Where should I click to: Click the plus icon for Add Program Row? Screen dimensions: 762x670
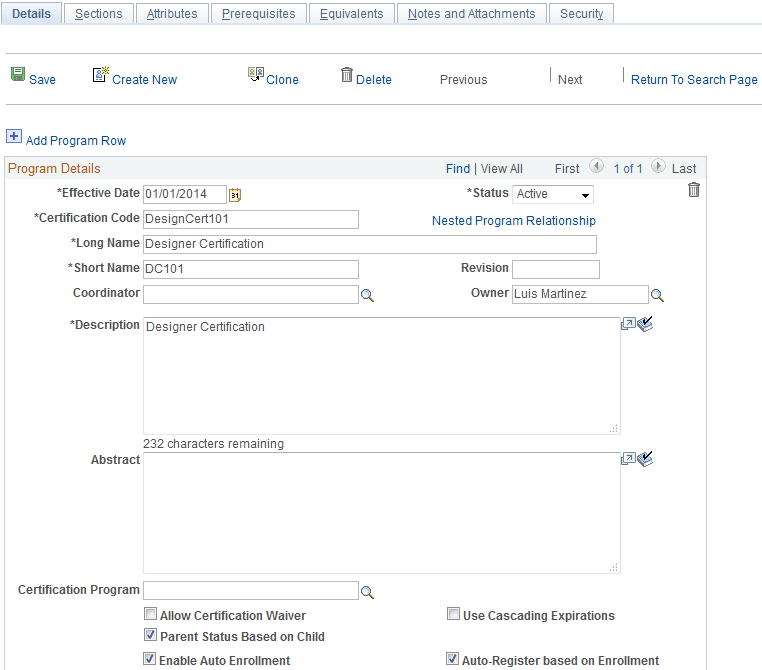coord(14,136)
